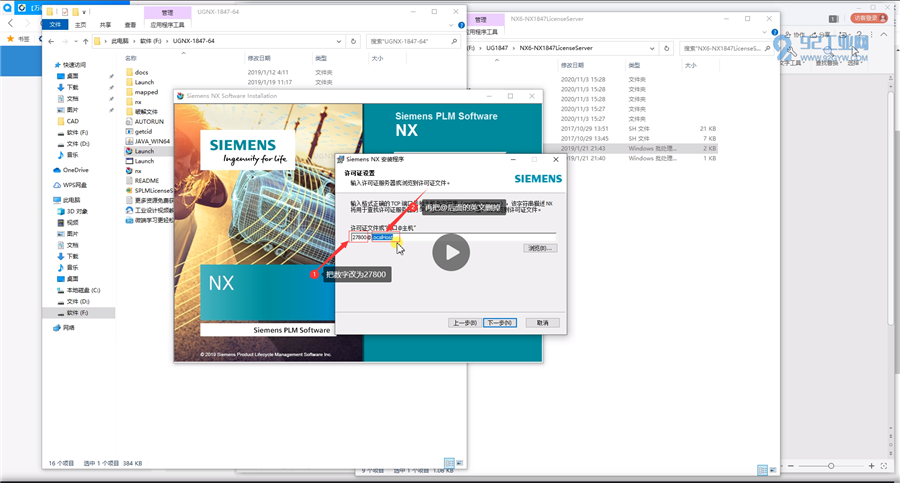Click the back arrow in UGNX-1847-64 explorer
Screen dimensions: 900x483
tap(52, 41)
